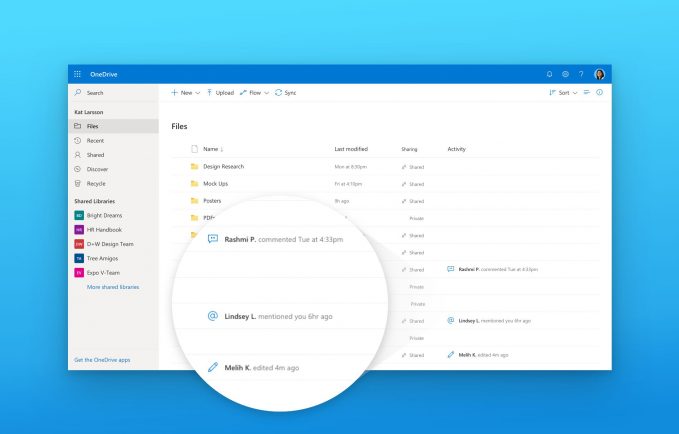
Task: Click the file type column icon
Action: (194, 149)
